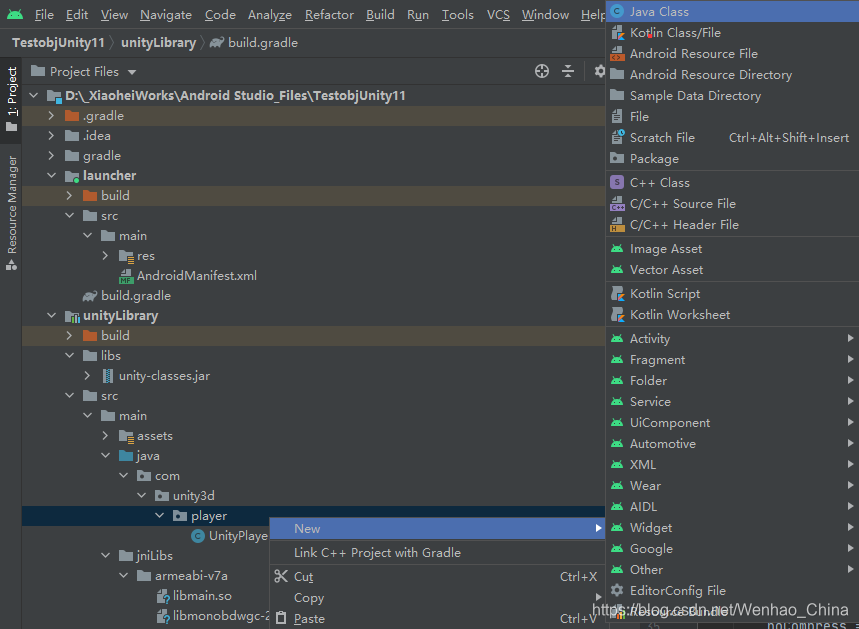Open the Edit menu
The image size is (859, 629).
click(x=77, y=15)
